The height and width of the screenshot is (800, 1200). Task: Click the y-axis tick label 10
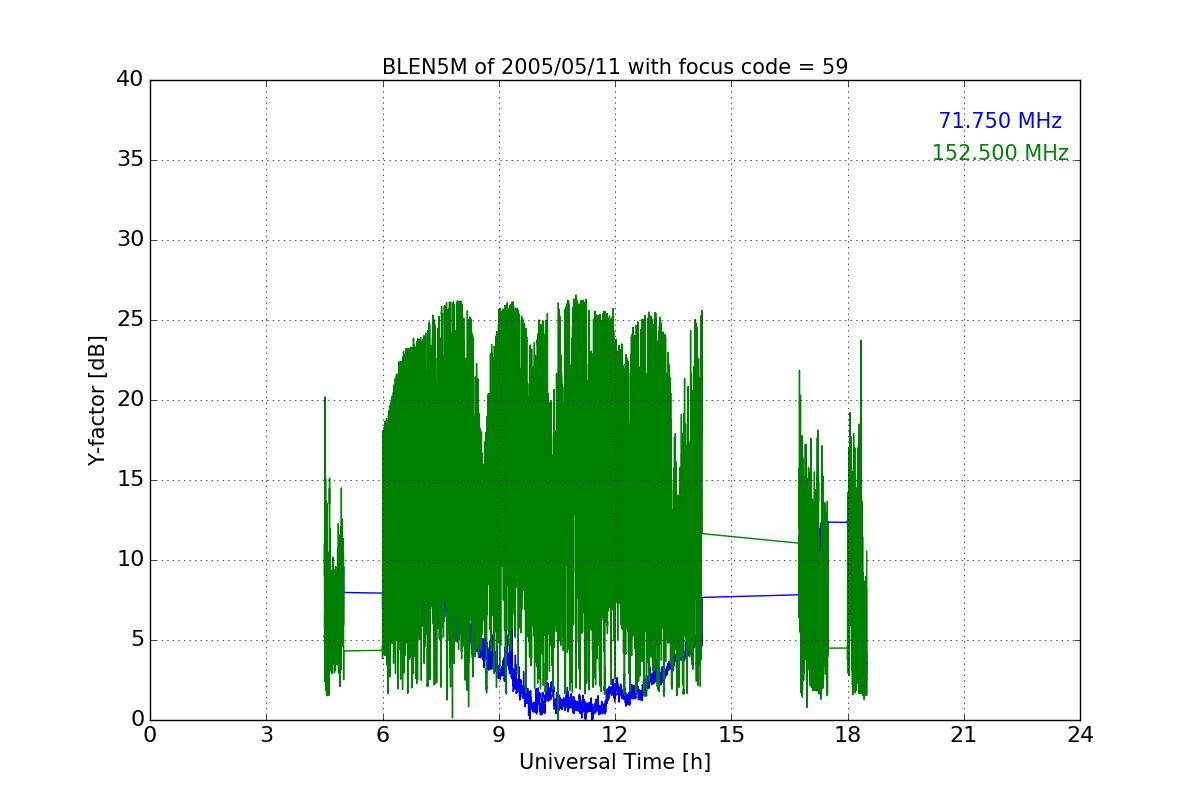pyautogui.click(x=129, y=560)
